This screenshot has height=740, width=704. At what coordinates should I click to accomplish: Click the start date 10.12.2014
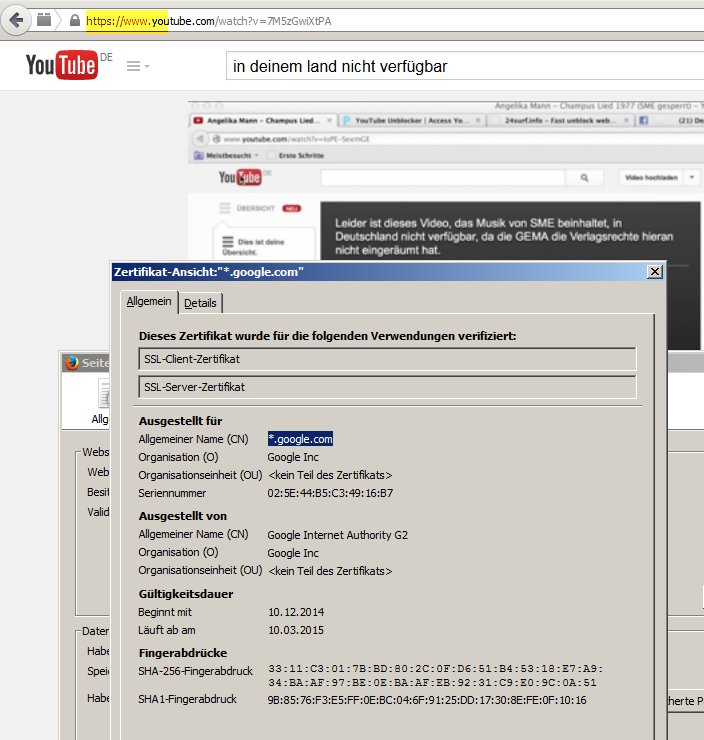296,612
